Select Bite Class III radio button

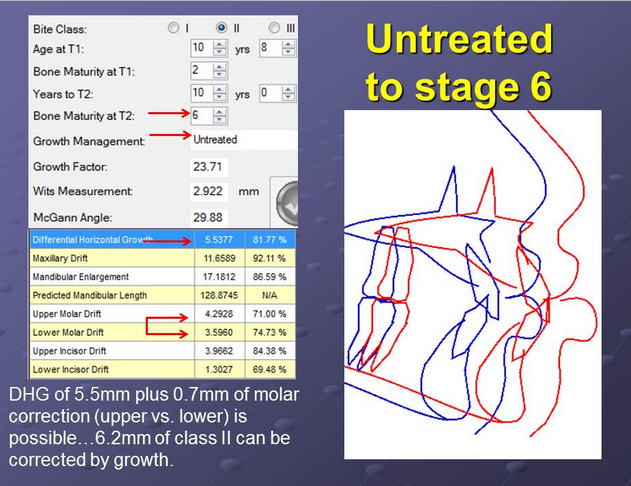[273, 27]
